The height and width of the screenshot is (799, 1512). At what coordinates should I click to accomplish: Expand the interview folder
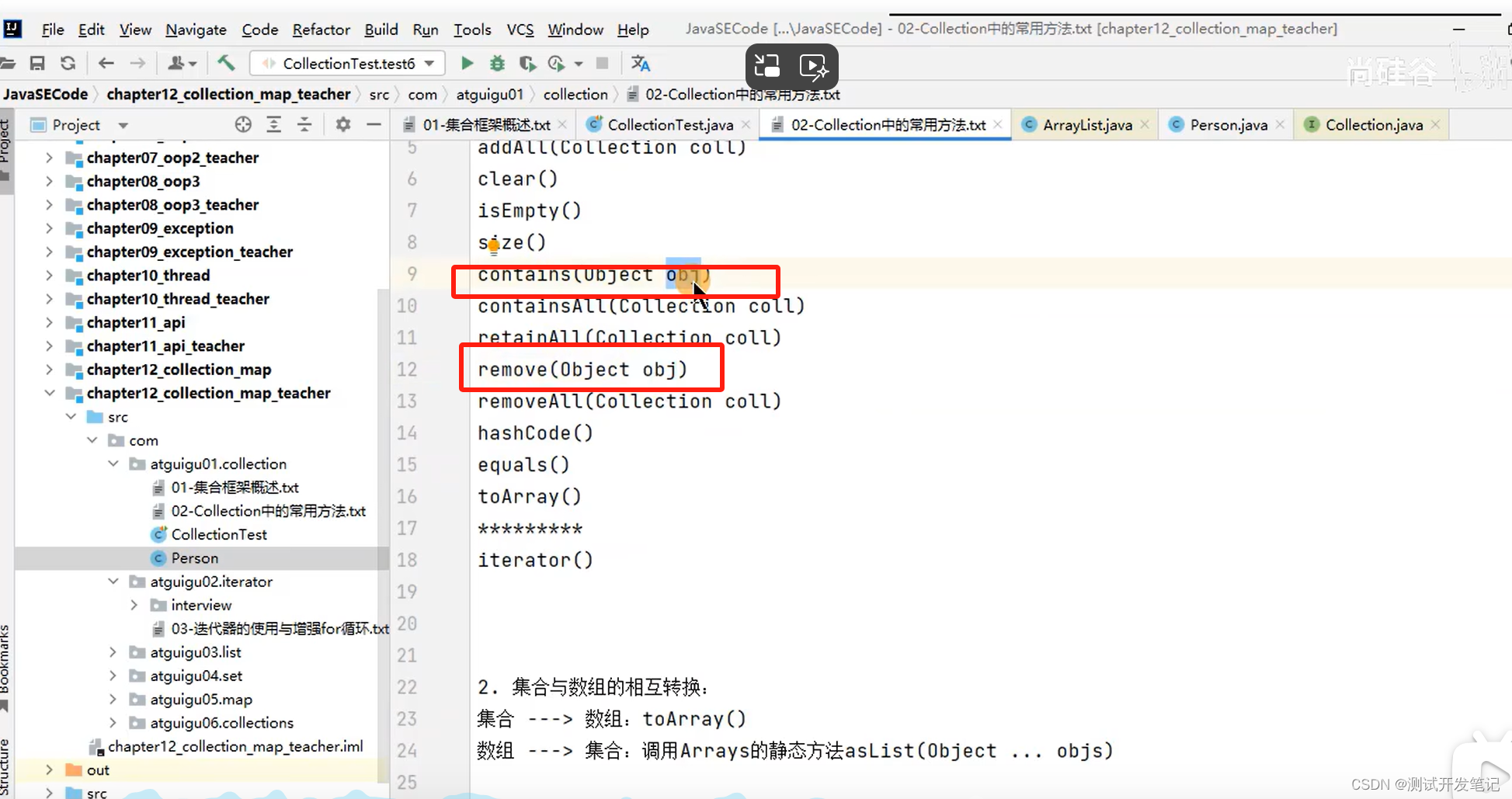point(134,605)
